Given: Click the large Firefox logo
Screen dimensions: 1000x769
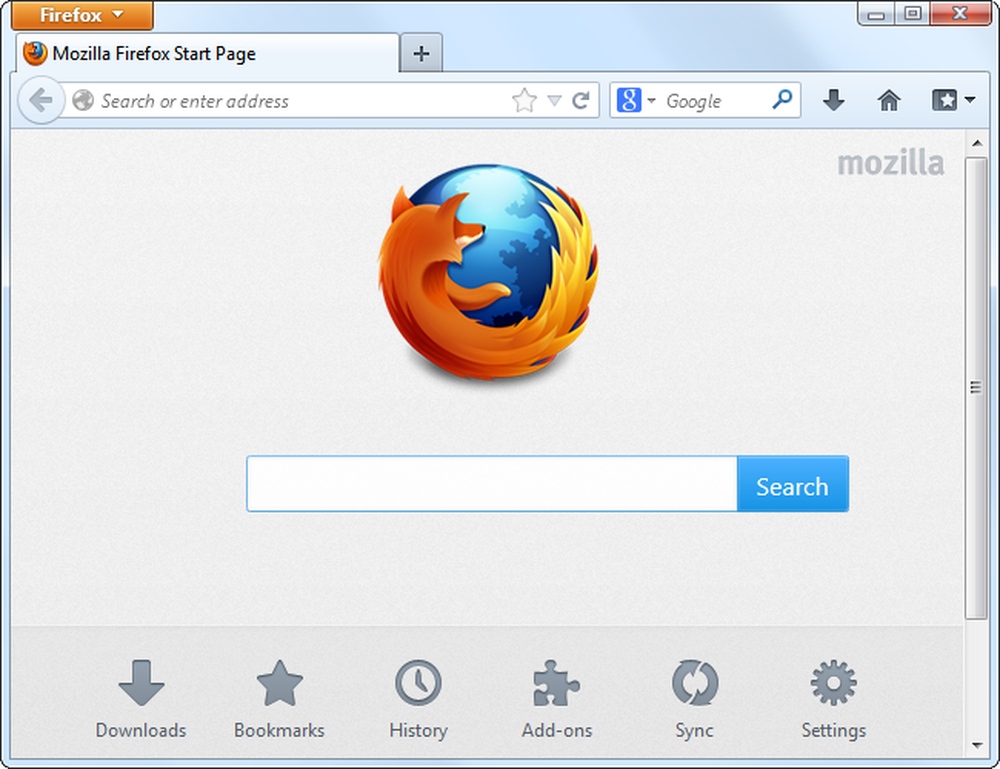Looking at the screenshot, I should (x=489, y=273).
